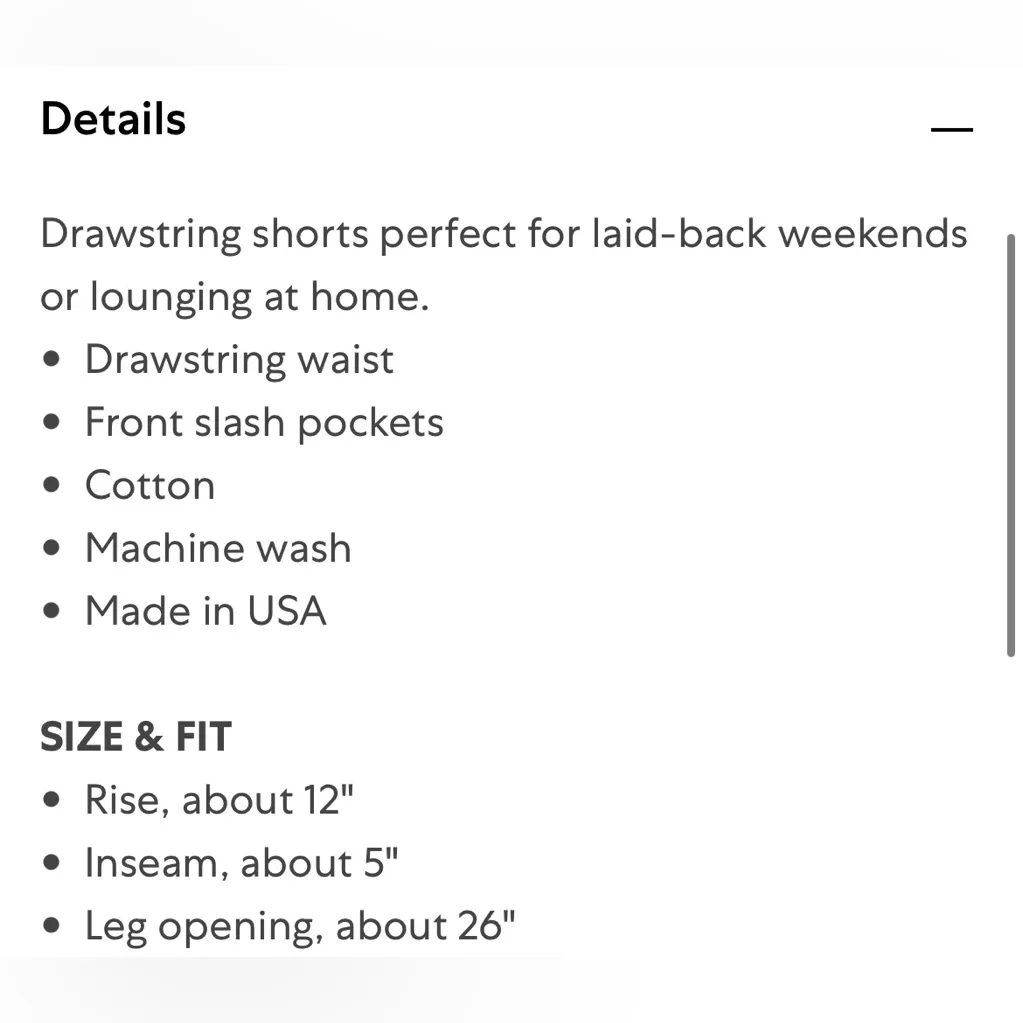Click the bullet point beside Cotton
This screenshot has width=1023, height=1023.
[51, 485]
